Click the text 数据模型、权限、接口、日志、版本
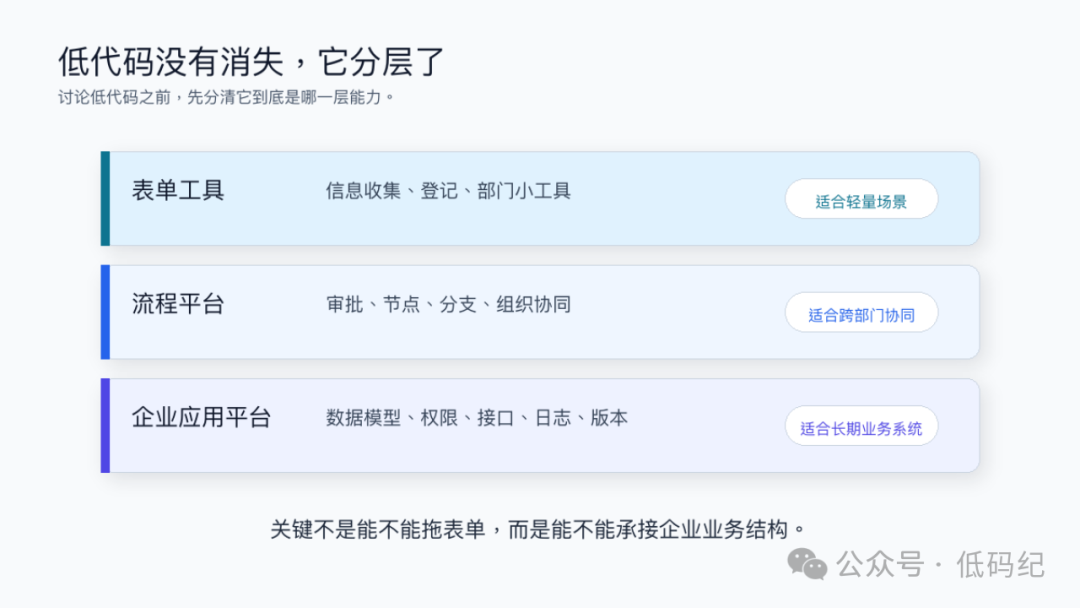Image resolution: width=1080 pixels, height=608 pixels. [x=477, y=418]
